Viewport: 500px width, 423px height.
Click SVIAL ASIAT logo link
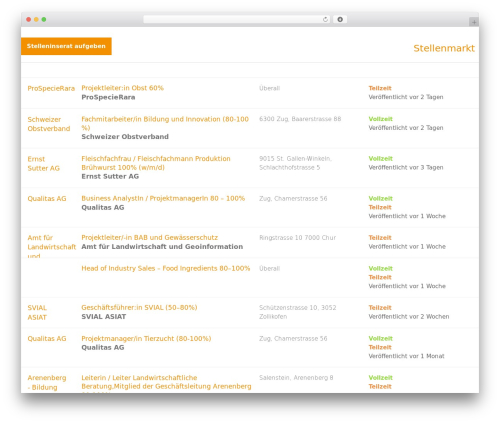point(37,312)
